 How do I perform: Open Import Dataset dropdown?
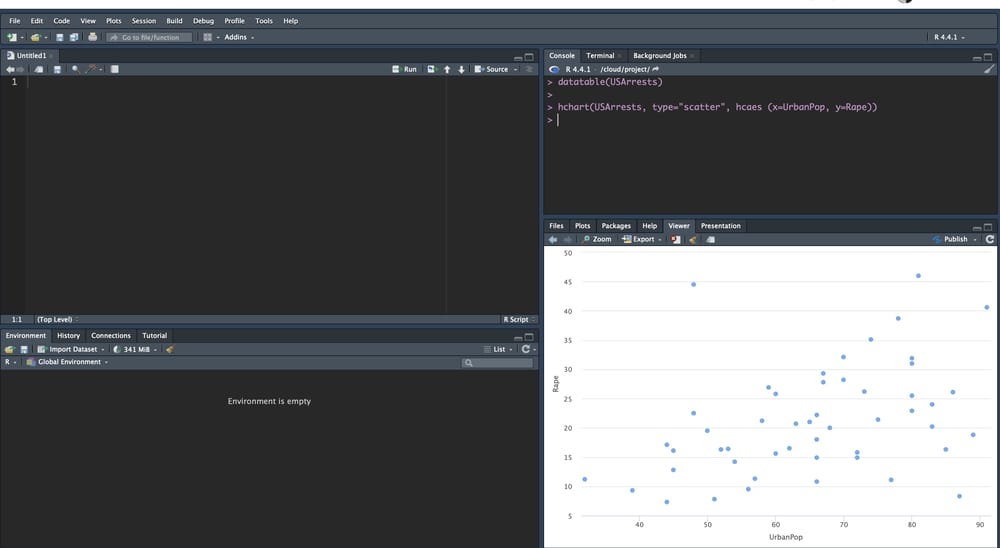pyautogui.click(x=71, y=350)
